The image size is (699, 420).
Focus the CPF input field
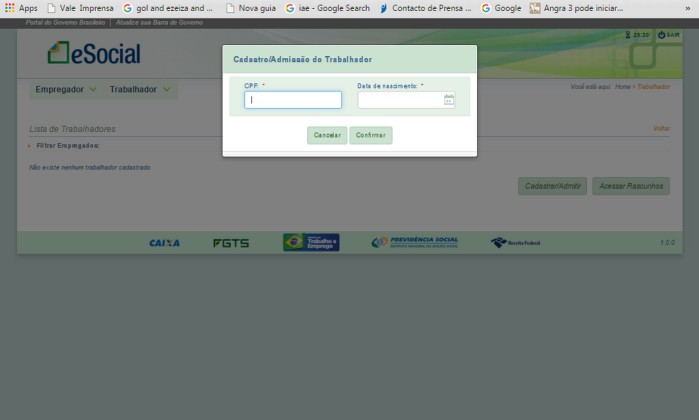pyautogui.click(x=293, y=100)
